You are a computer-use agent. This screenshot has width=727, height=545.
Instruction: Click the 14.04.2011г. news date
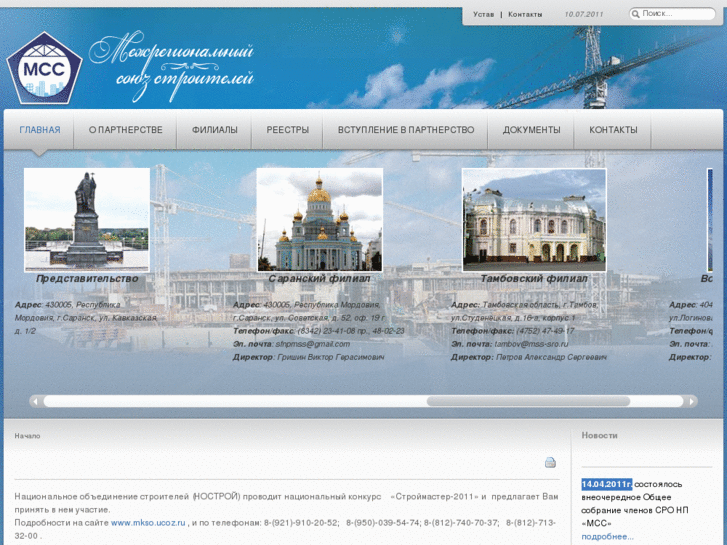[x=606, y=484]
